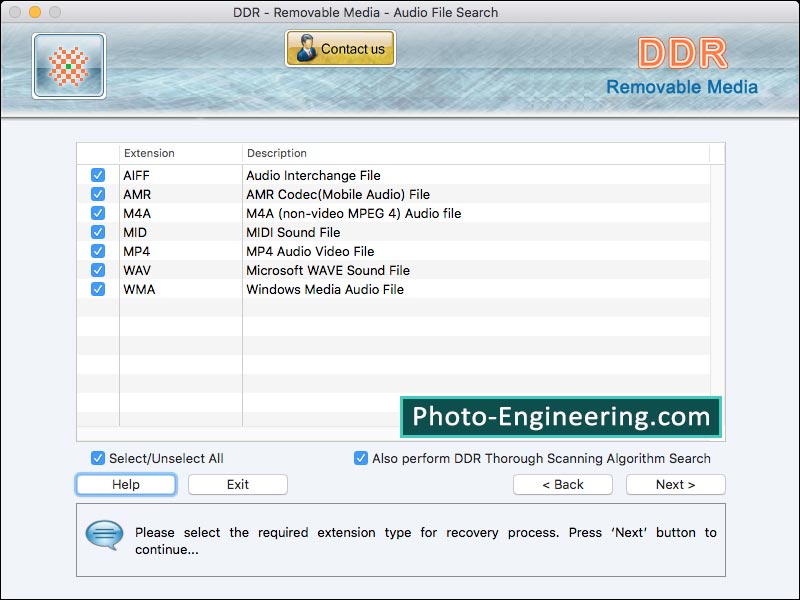Screen dimensions: 800x600
Task: Click the Extension column header
Action: click(151, 153)
